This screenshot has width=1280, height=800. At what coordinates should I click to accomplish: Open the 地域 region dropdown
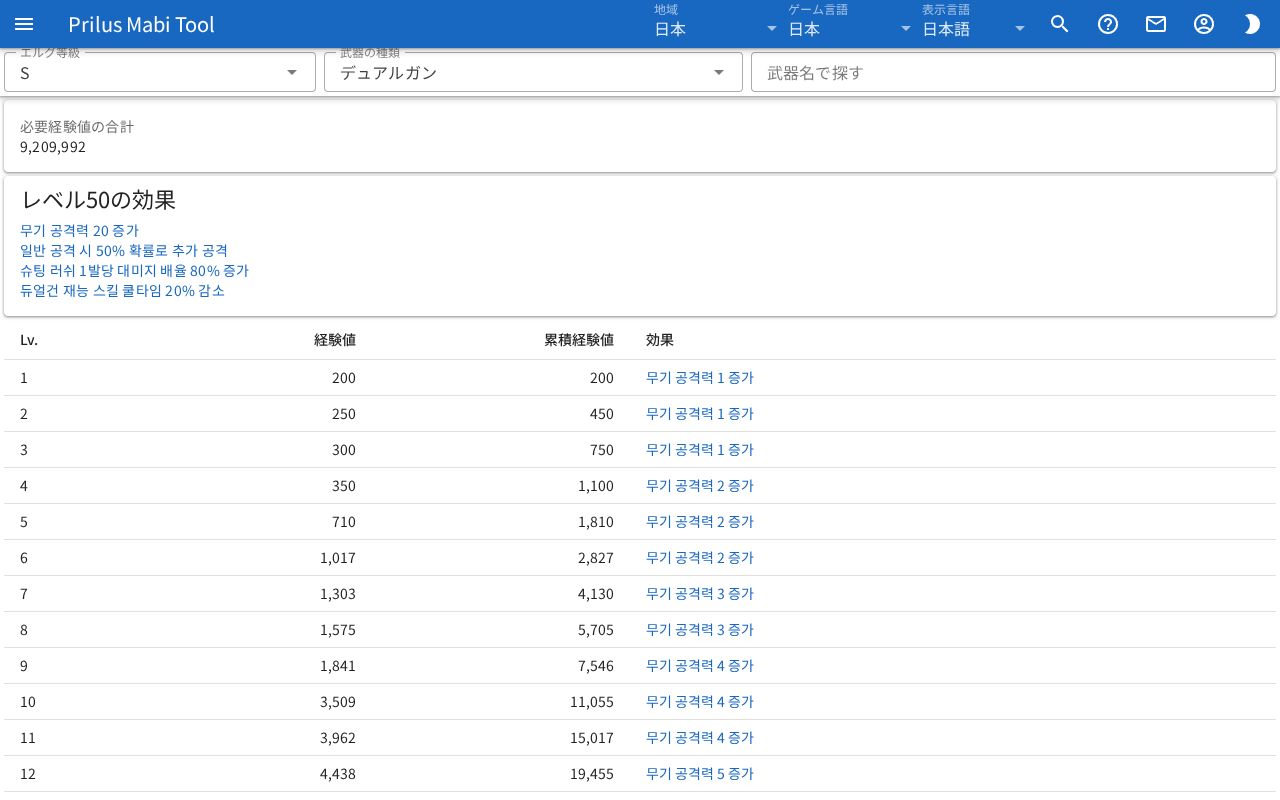click(x=716, y=28)
